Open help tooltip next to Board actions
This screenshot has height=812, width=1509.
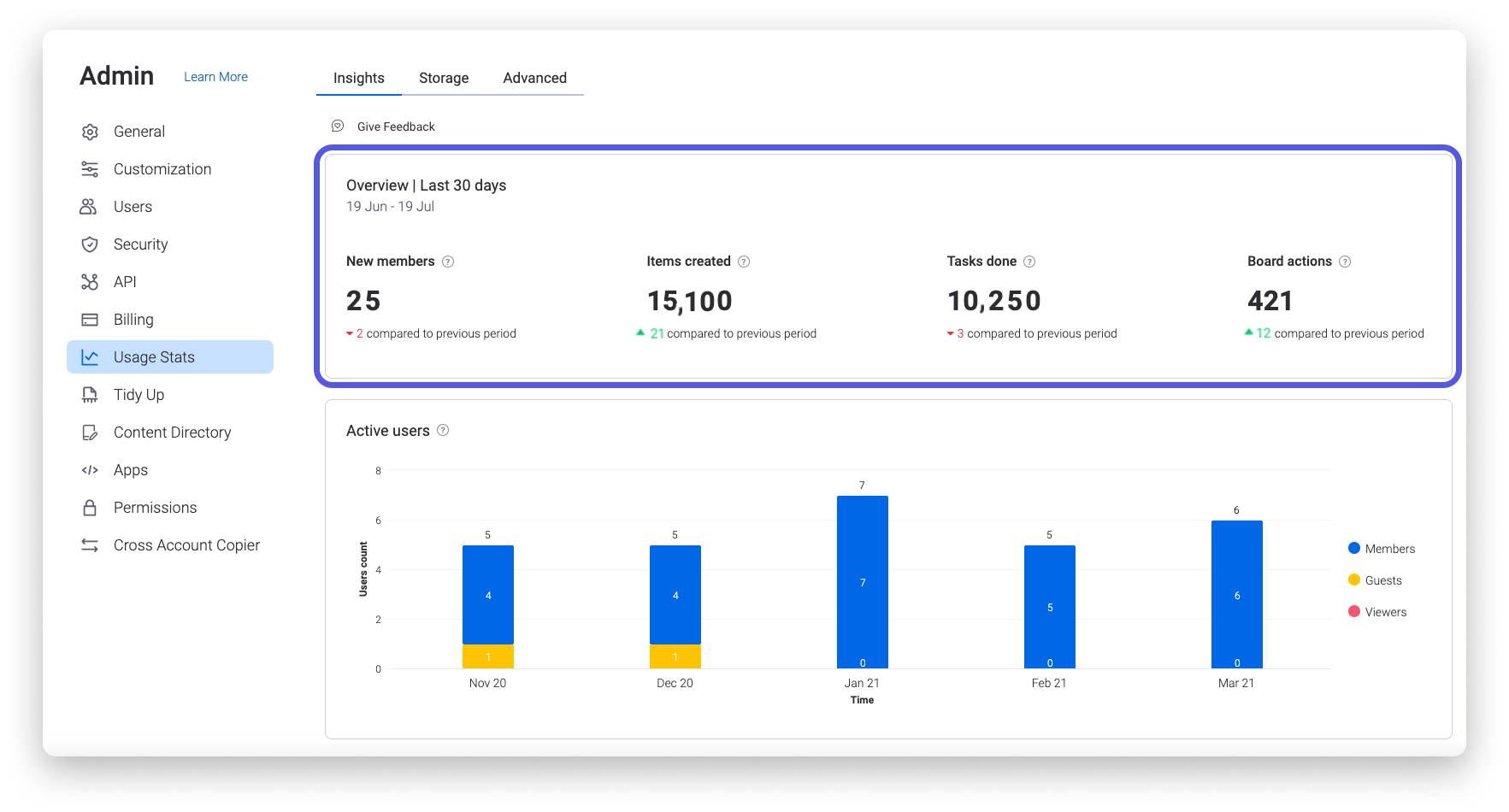pyautogui.click(x=1345, y=262)
